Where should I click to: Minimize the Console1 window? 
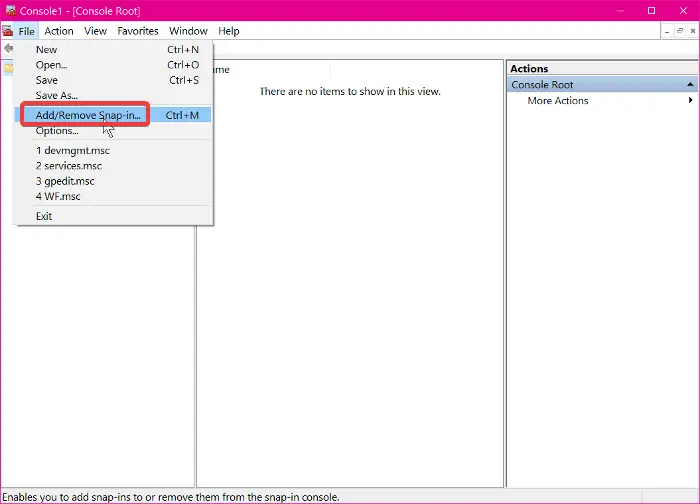point(621,11)
